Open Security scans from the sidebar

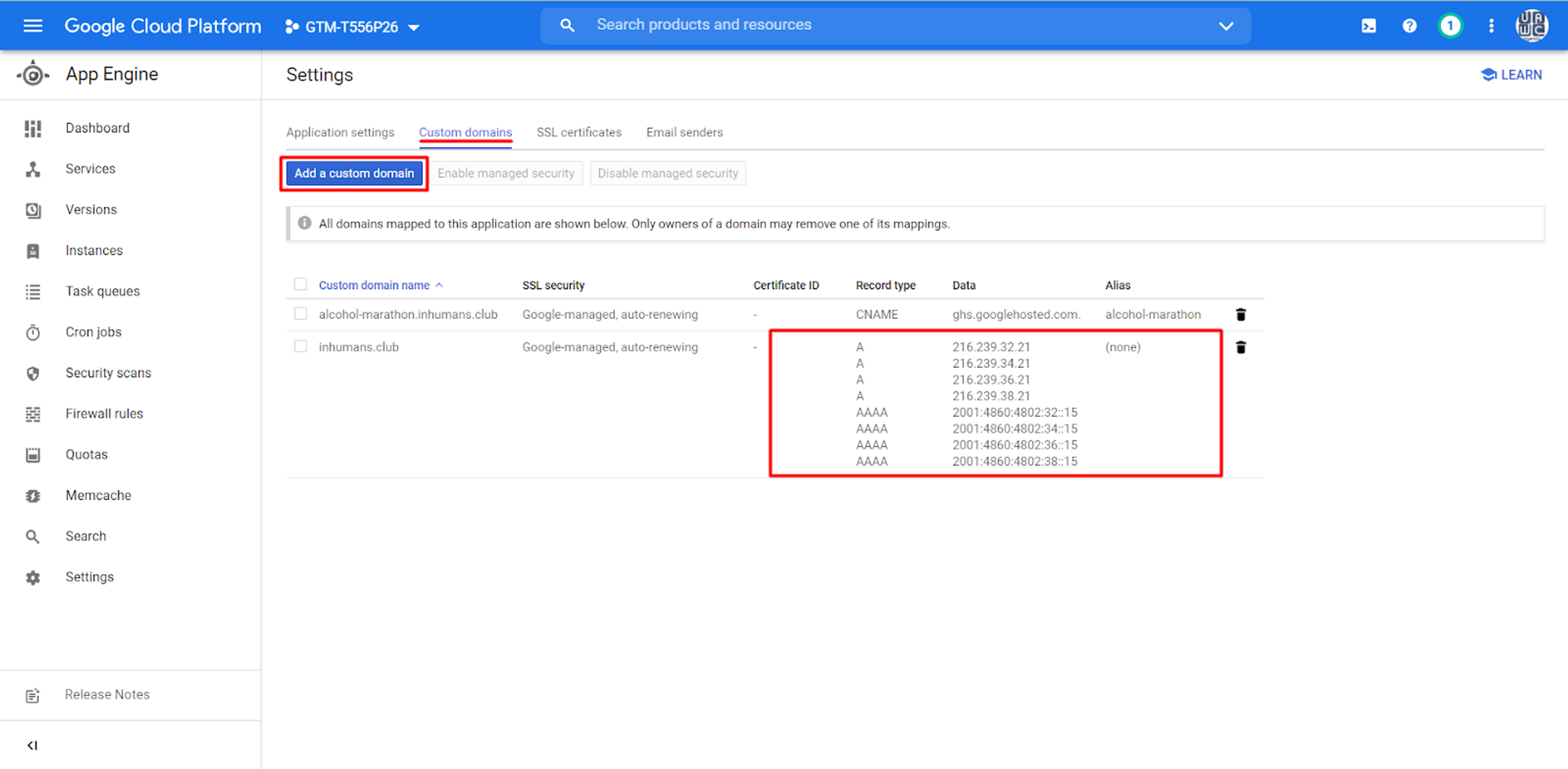click(x=108, y=373)
